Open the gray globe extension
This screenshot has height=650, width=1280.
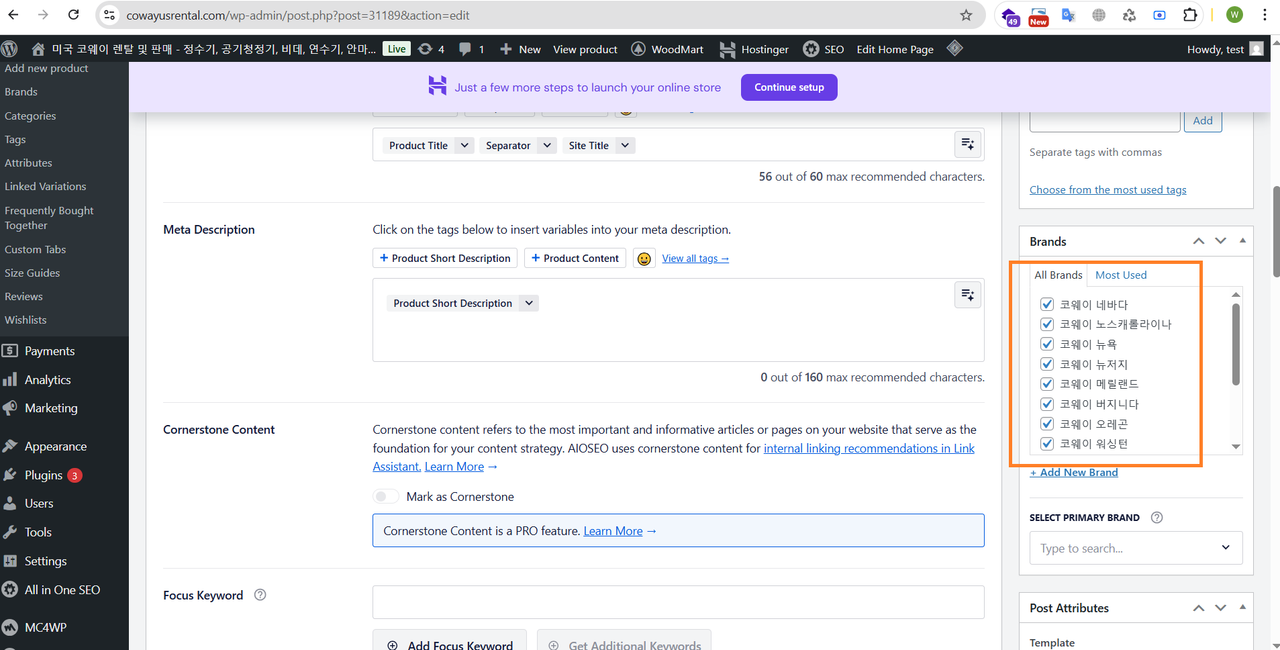click(1099, 15)
